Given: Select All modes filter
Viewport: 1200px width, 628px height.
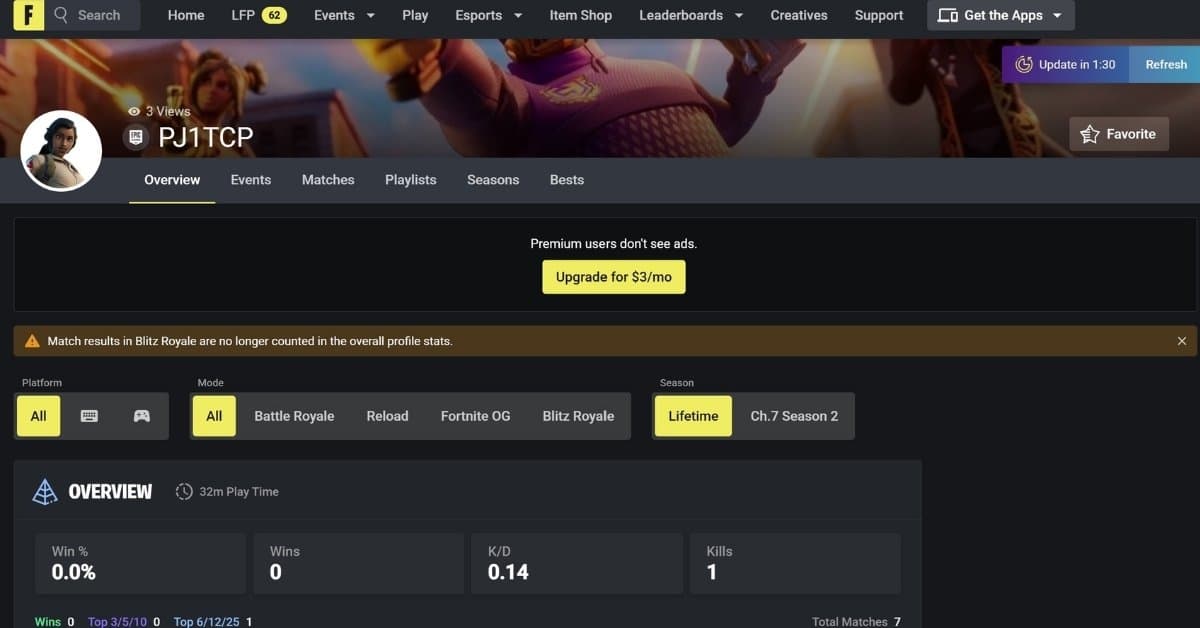Looking at the screenshot, I should point(214,416).
